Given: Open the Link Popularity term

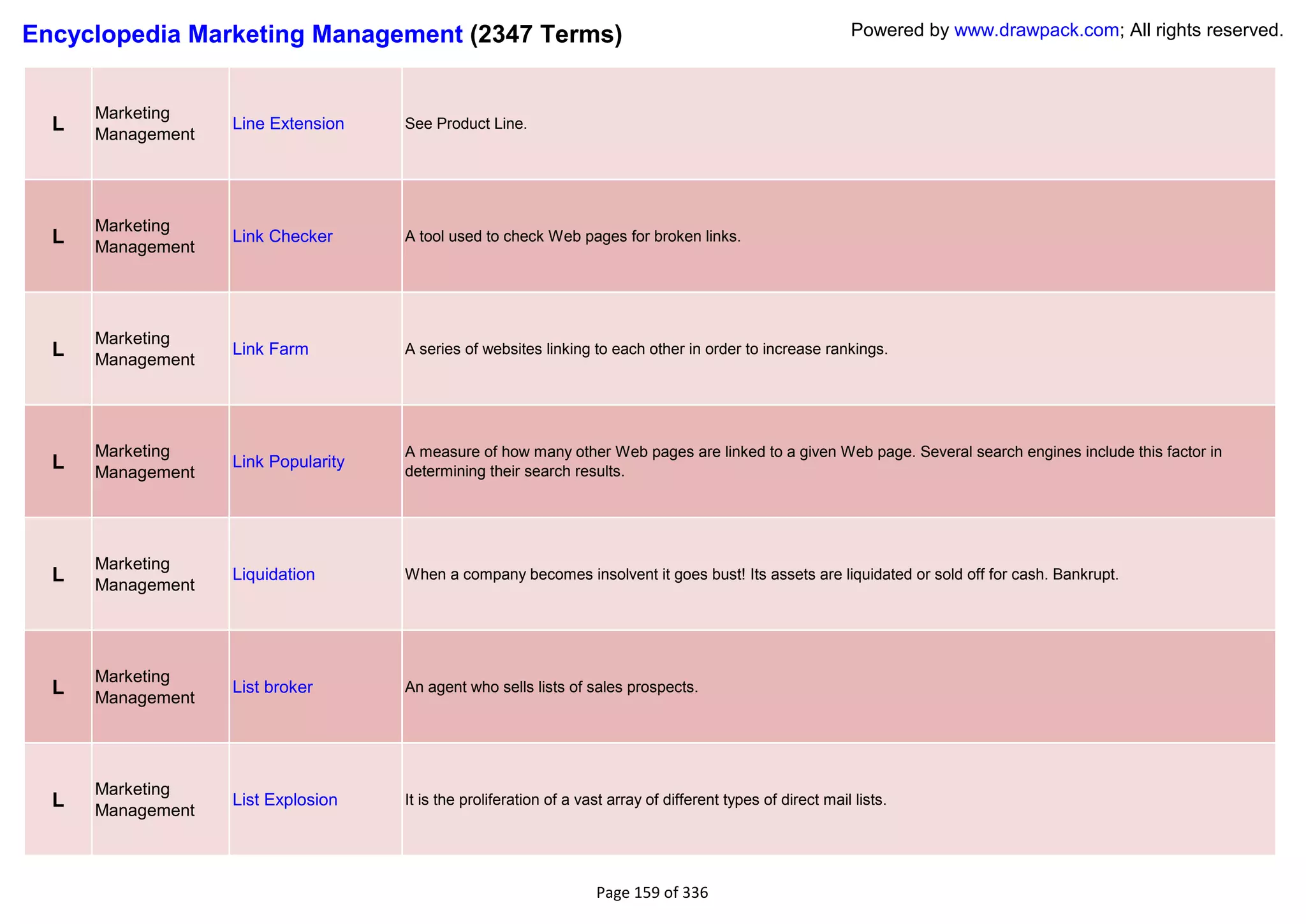Looking at the screenshot, I should pyautogui.click(x=288, y=462).
